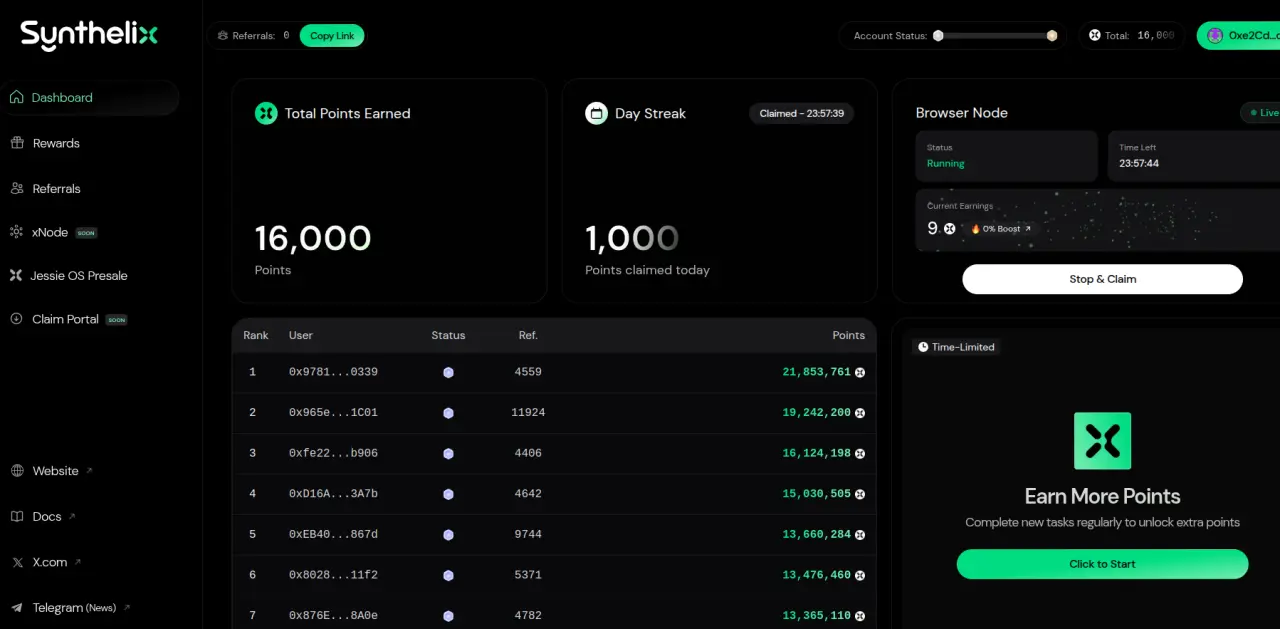The width and height of the screenshot is (1280, 629).
Task: Click the large green Synthelix X logo
Action: point(1103,441)
